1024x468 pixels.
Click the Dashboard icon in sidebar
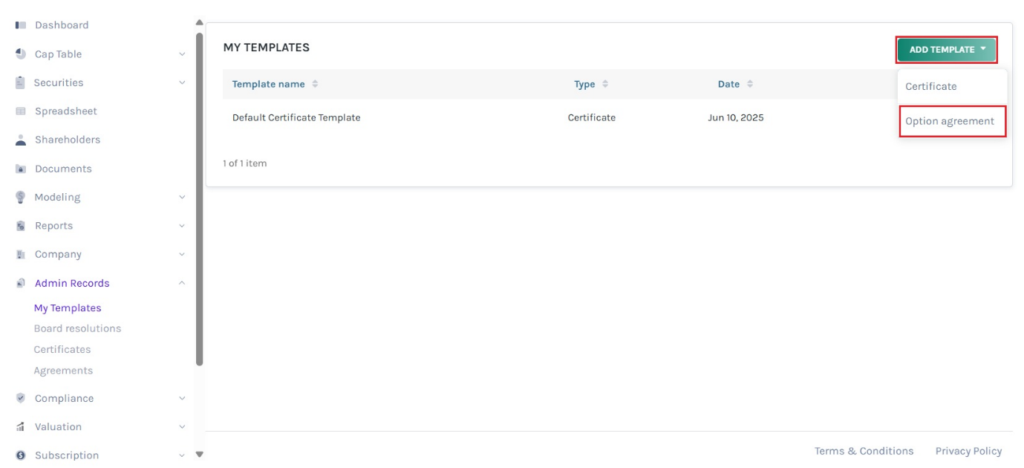pos(20,25)
